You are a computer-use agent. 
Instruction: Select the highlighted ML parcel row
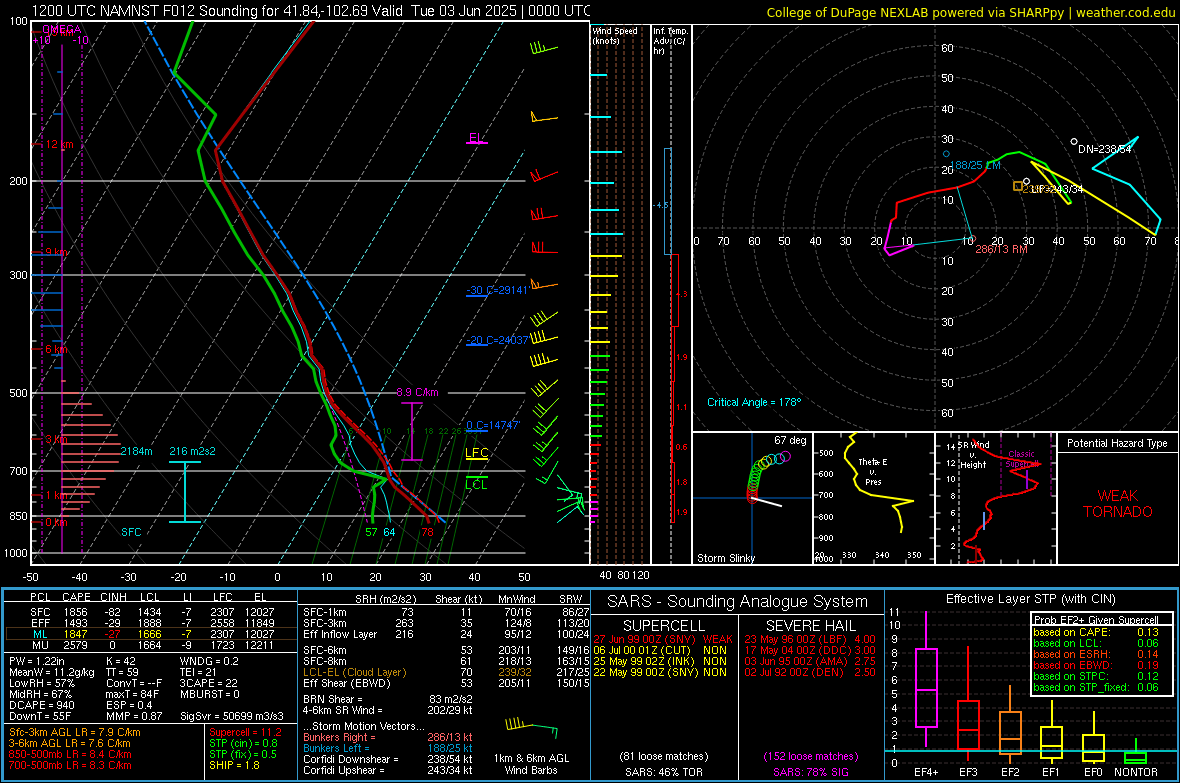pyautogui.click(x=151, y=634)
